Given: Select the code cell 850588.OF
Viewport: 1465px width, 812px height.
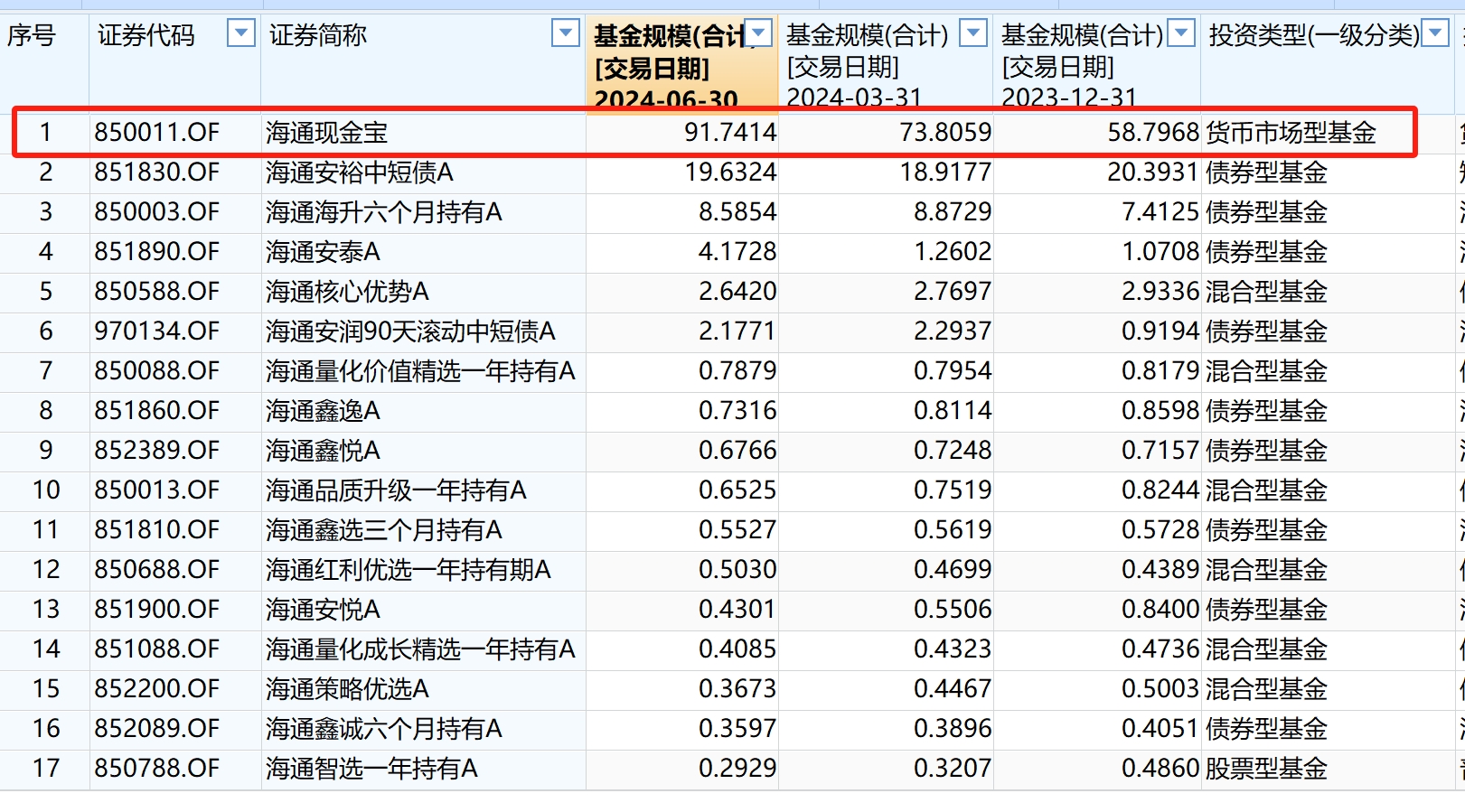Looking at the screenshot, I should click(157, 292).
